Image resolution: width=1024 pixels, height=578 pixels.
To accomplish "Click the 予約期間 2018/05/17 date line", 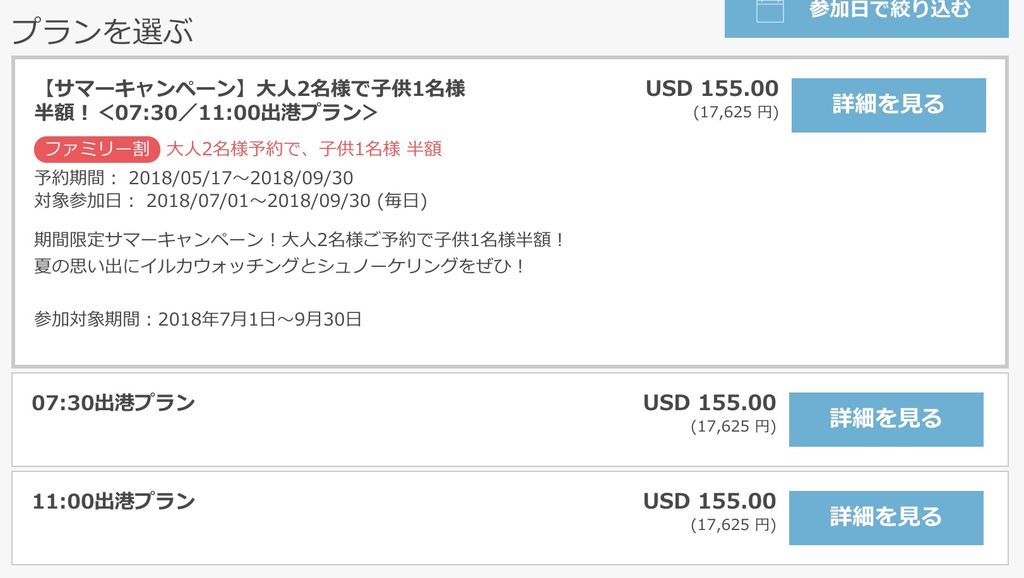I will tap(194, 178).
